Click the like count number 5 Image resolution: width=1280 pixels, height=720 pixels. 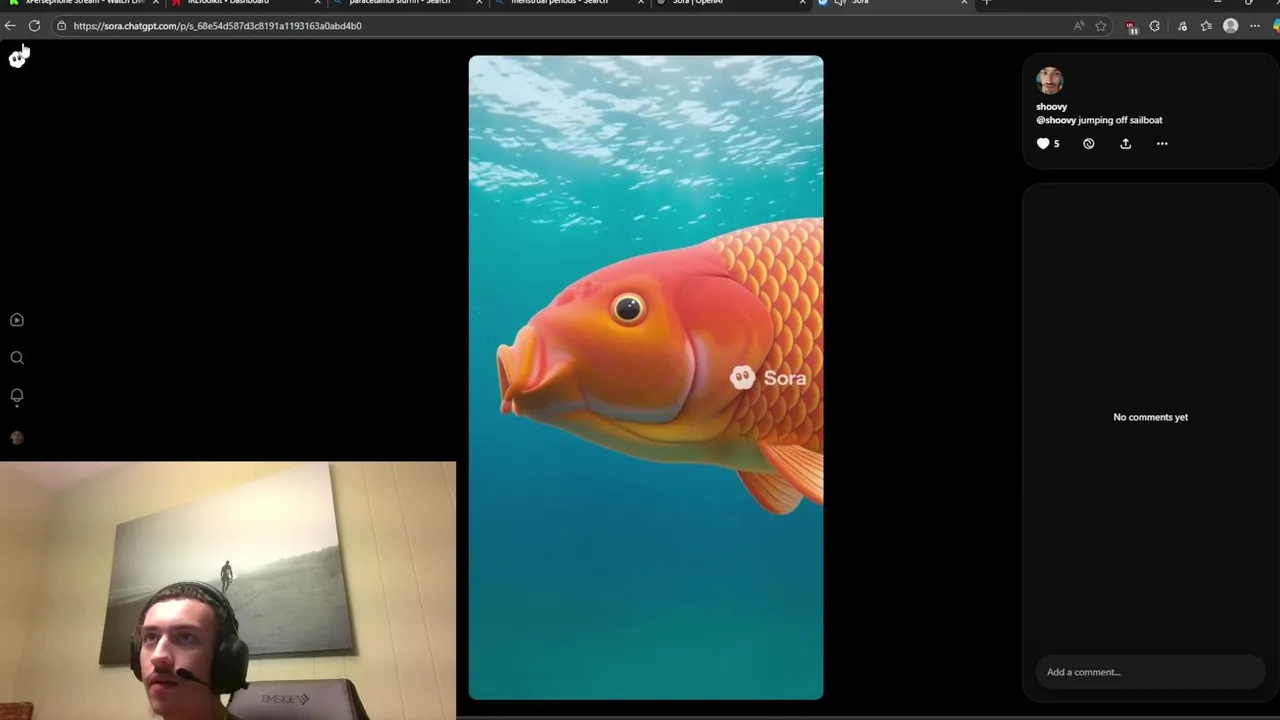pyautogui.click(x=1056, y=144)
